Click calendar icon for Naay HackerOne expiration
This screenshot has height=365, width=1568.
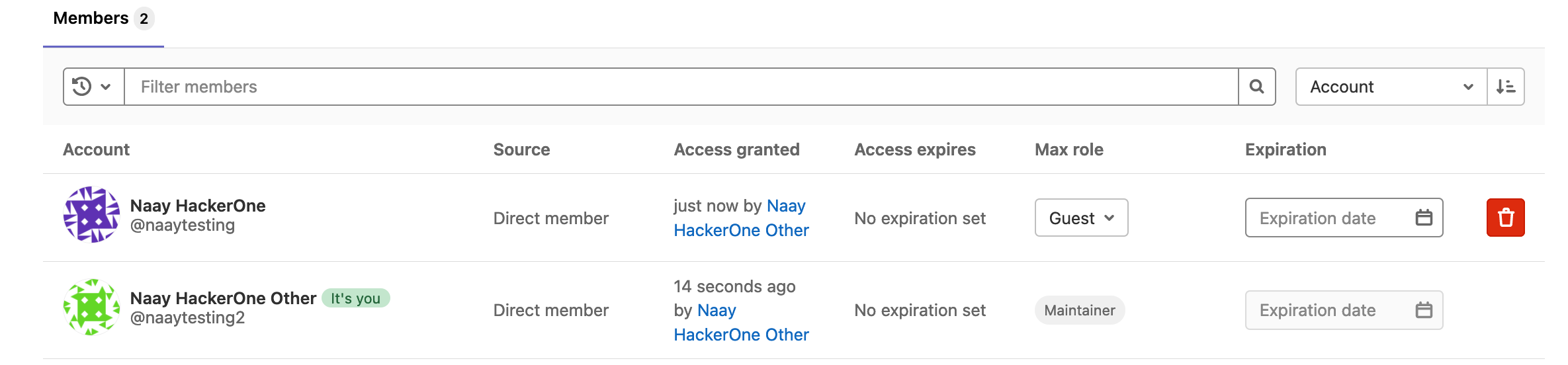coord(1424,218)
